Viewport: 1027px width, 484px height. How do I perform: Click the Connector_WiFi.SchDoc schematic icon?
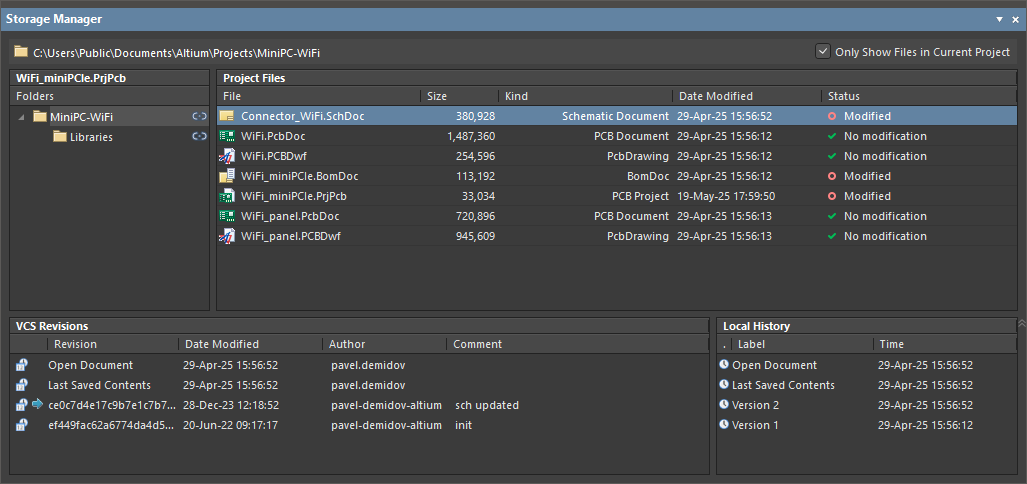click(227, 116)
